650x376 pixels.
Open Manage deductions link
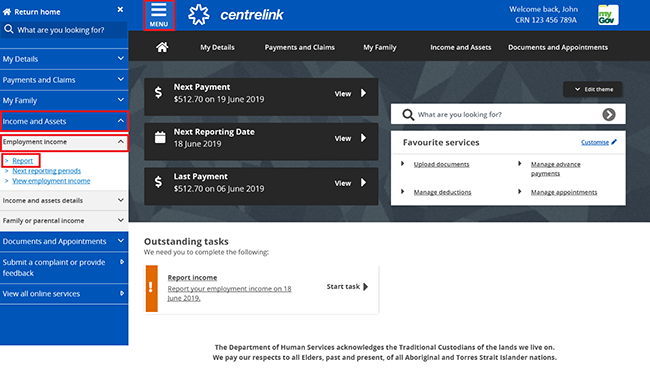442,192
